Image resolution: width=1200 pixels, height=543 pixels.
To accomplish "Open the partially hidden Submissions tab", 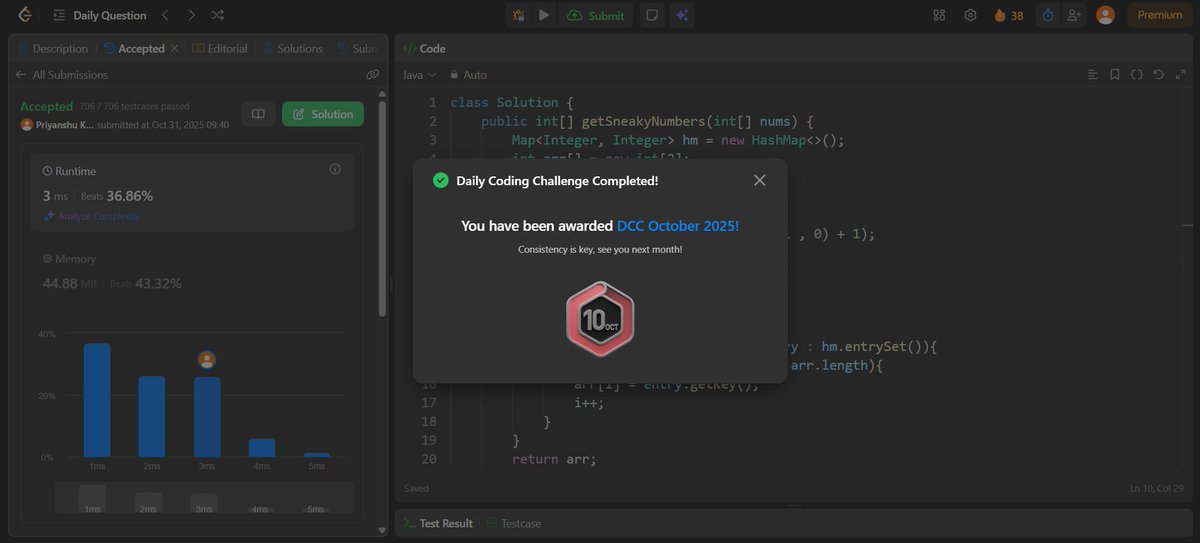I will coord(359,48).
